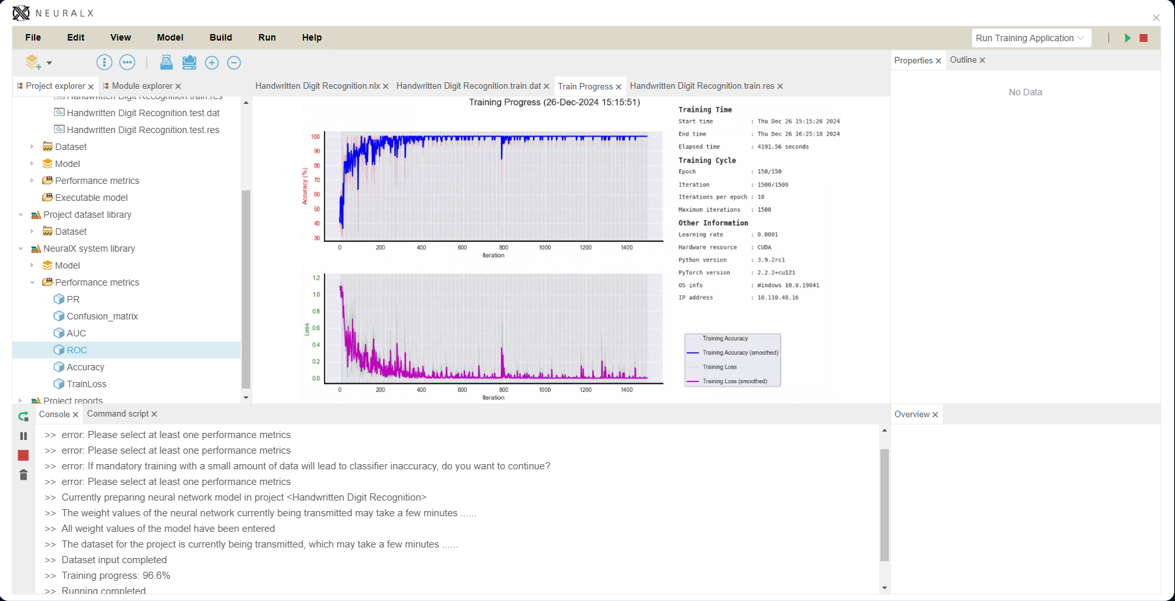Switch to the Command script tab

click(x=117, y=414)
